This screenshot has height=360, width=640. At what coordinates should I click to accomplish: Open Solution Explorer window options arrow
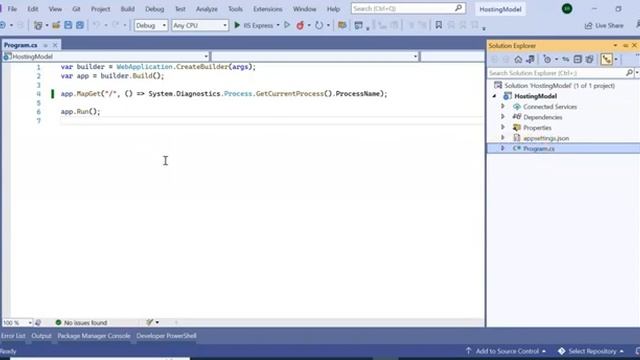pyautogui.click(x=615, y=45)
